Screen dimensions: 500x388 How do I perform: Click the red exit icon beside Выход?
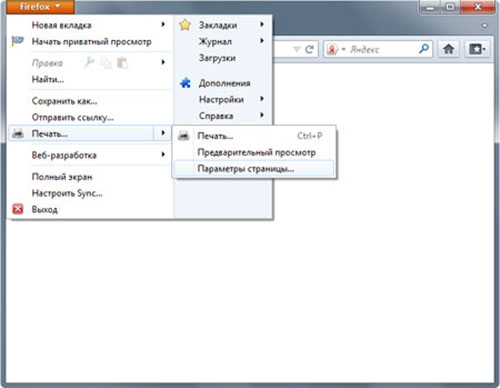pos(18,209)
